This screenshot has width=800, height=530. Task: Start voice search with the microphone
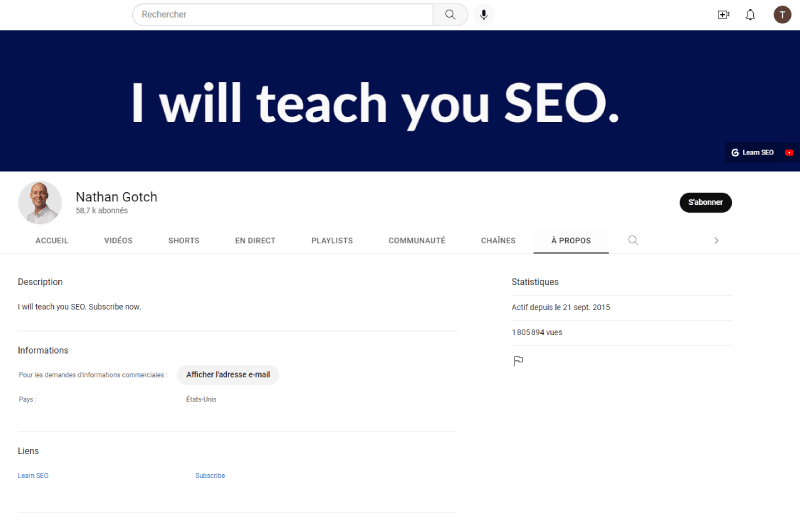click(x=484, y=14)
